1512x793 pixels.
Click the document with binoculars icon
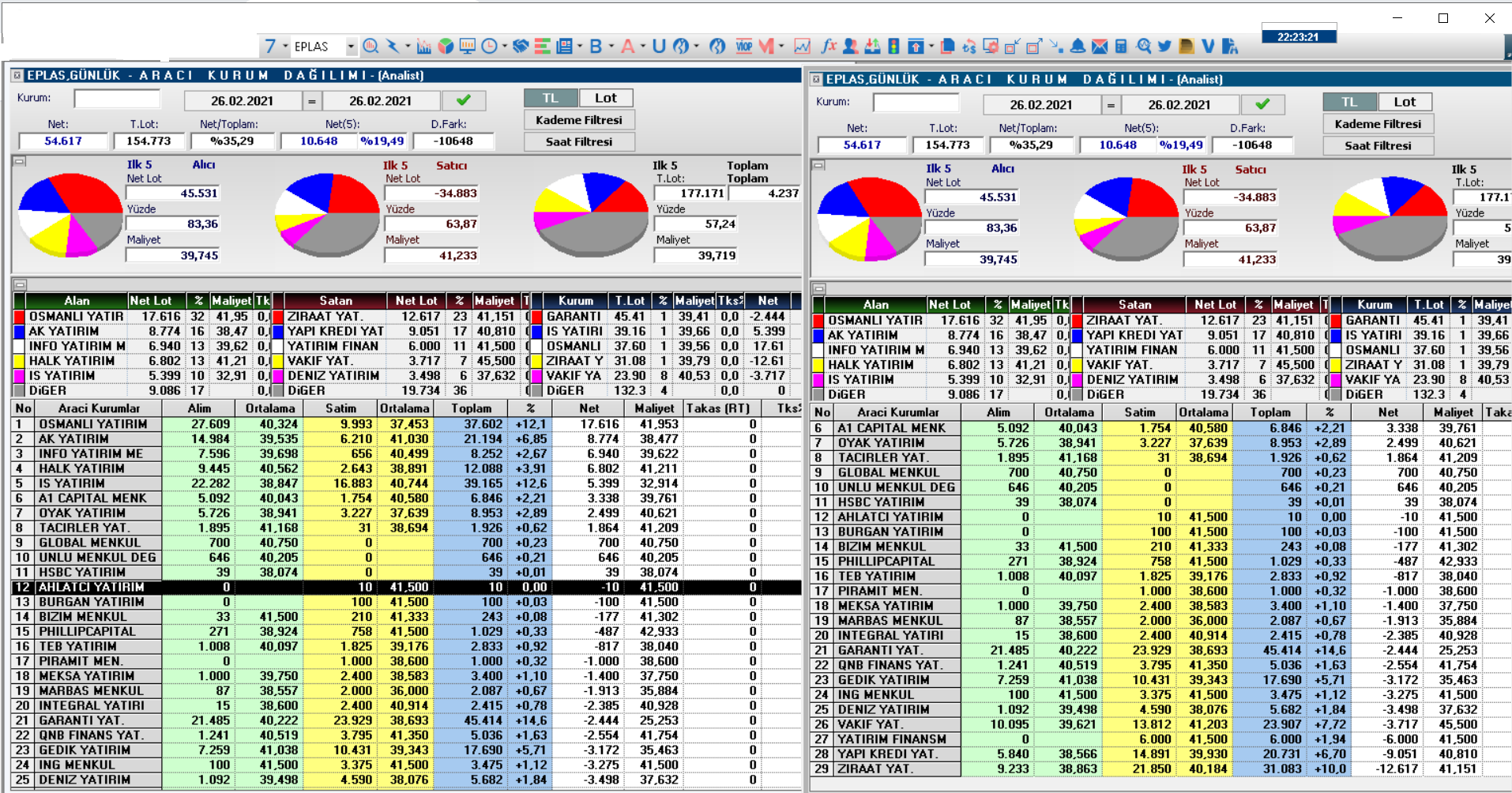click(1229, 47)
